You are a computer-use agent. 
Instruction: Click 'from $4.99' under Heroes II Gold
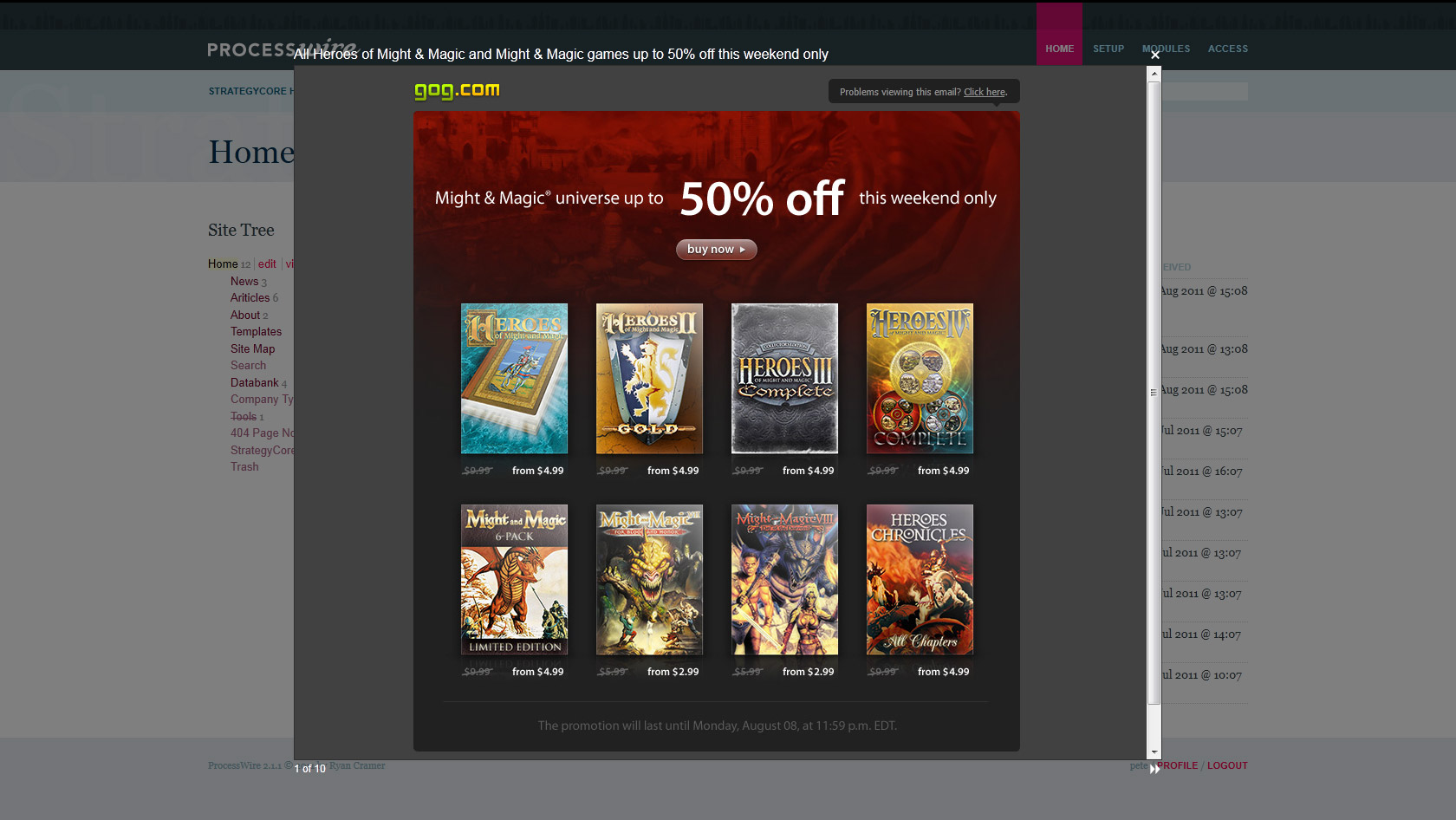coord(673,471)
